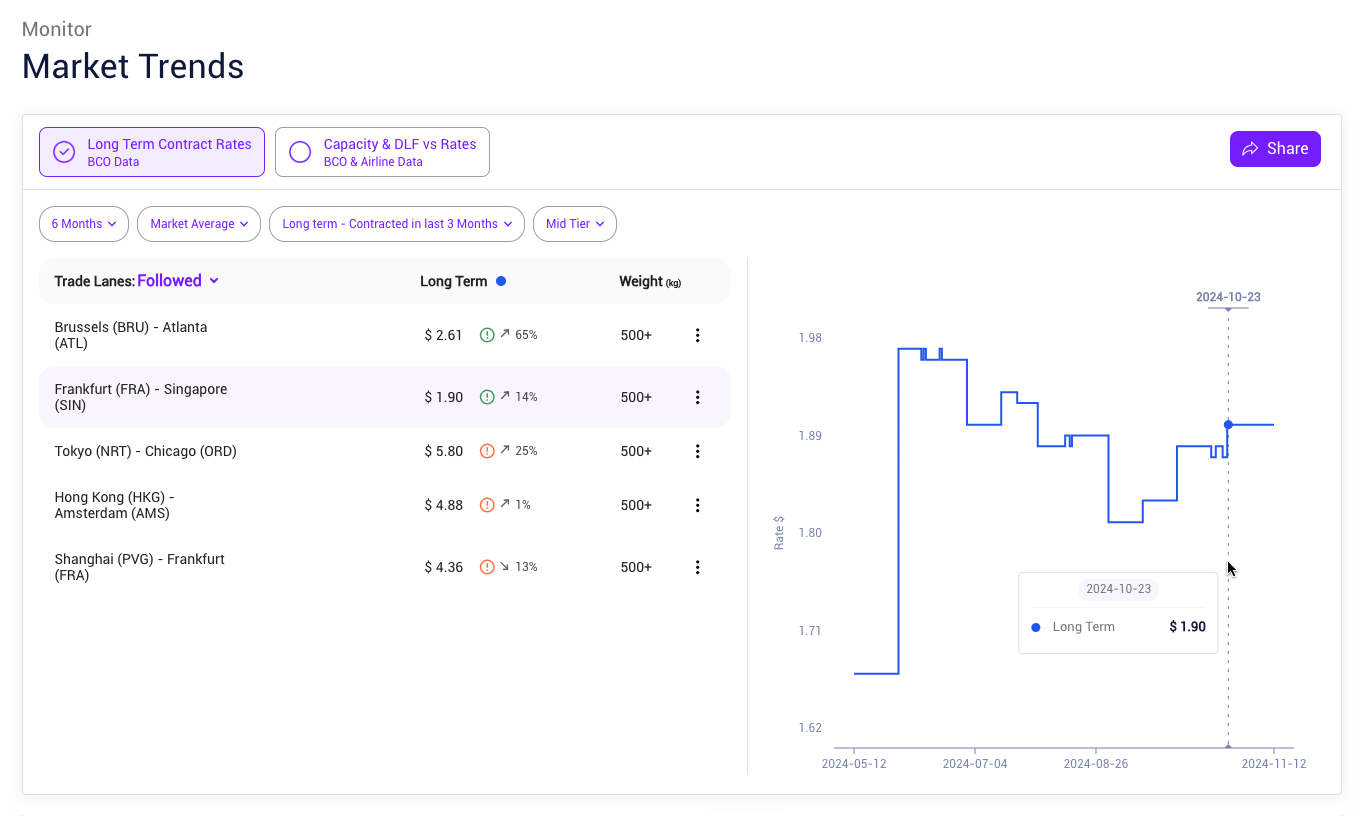Click the Rate $ axis label
This screenshot has width=1364, height=816.
tap(779, 533)
